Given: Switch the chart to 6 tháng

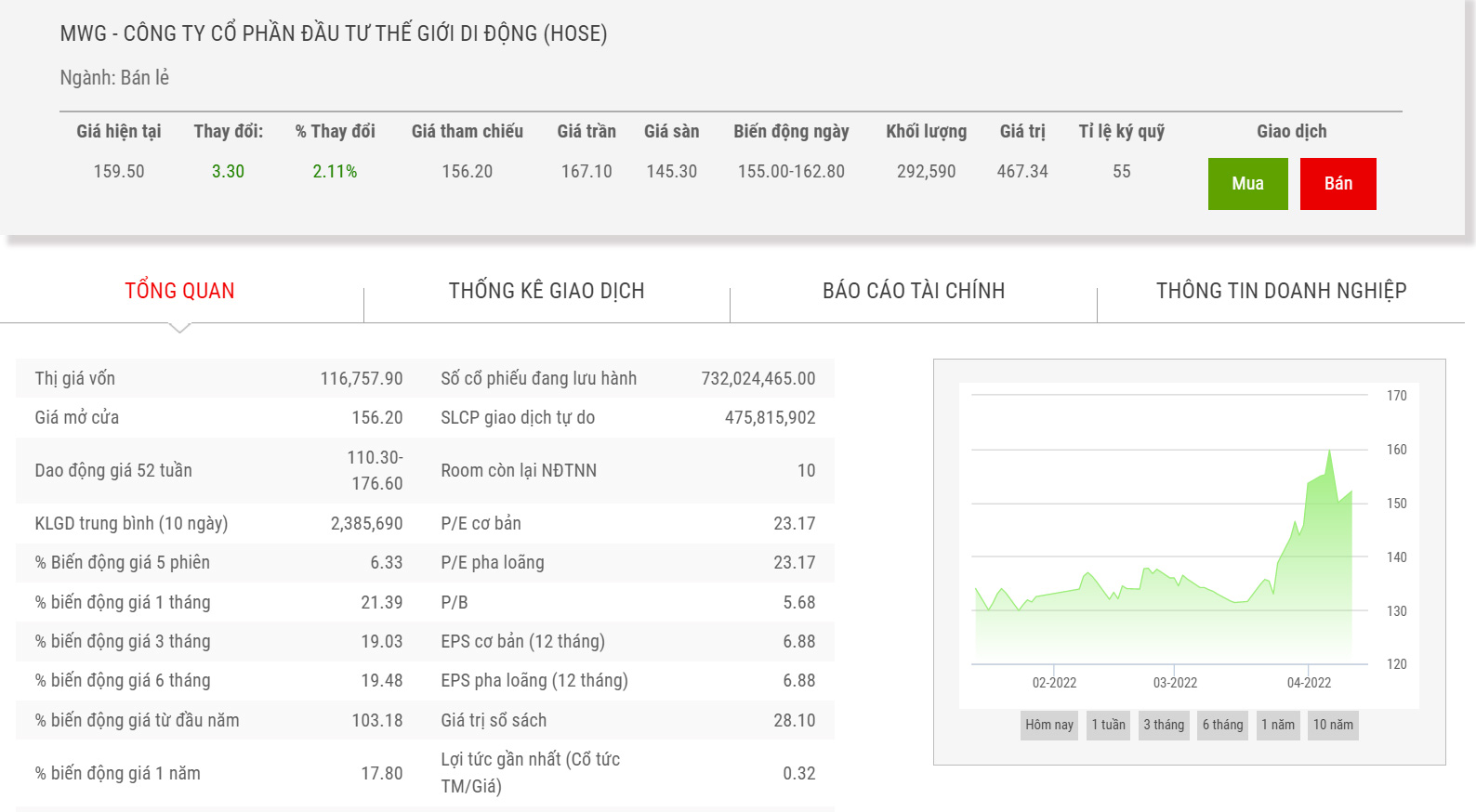Looking at the screenshot, I should [x=1222, y=725].
